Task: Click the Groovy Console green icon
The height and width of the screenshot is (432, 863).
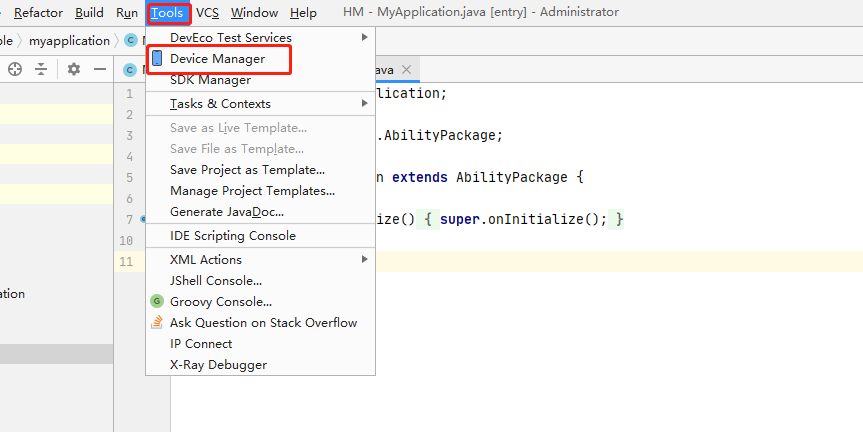Action: pos(157,301)
